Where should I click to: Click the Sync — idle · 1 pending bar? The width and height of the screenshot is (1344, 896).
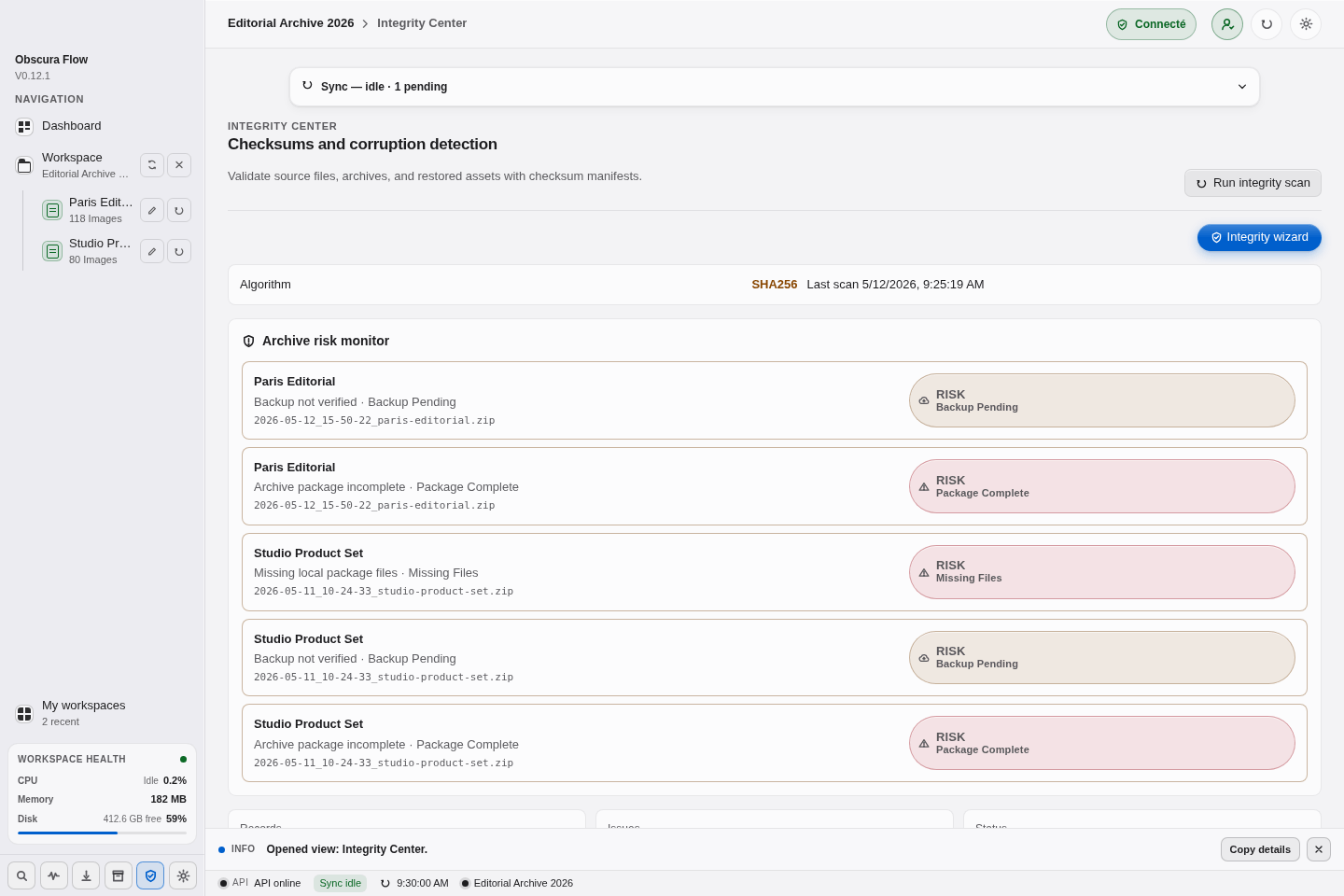775,87
